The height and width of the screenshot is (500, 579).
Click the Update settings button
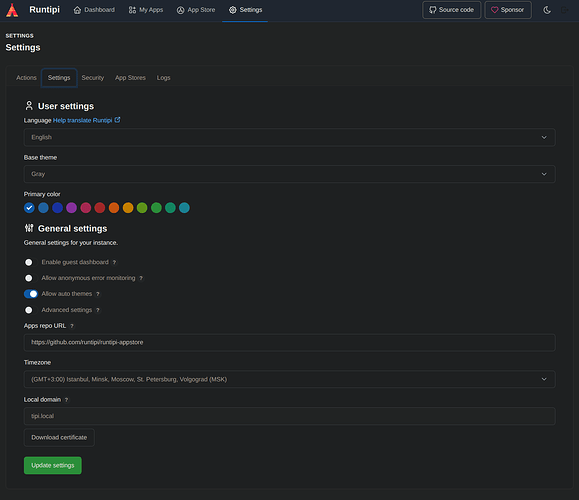53,465
